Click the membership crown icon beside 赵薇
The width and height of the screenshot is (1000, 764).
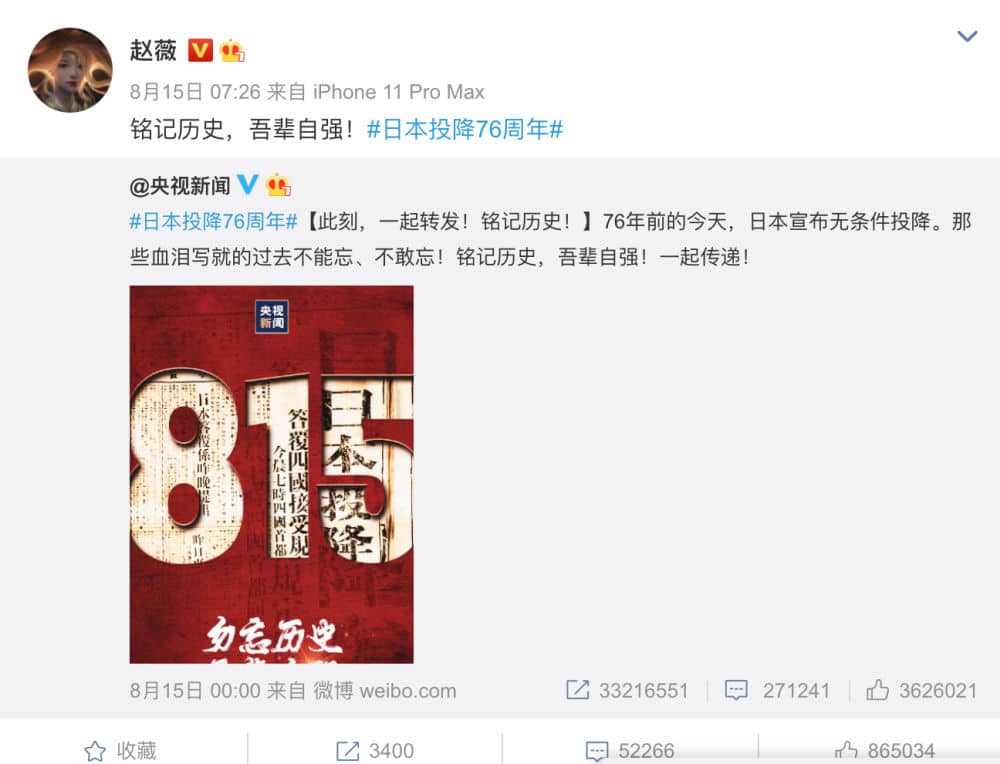pos(232,50)
